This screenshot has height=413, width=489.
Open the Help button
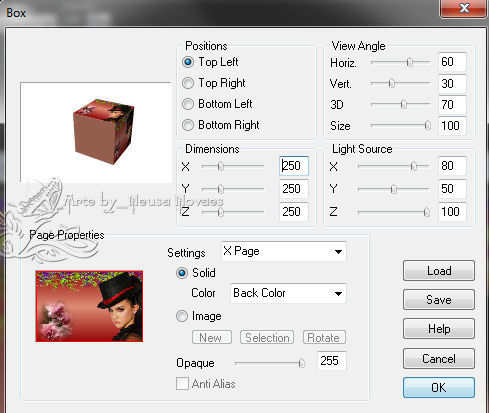439,329
